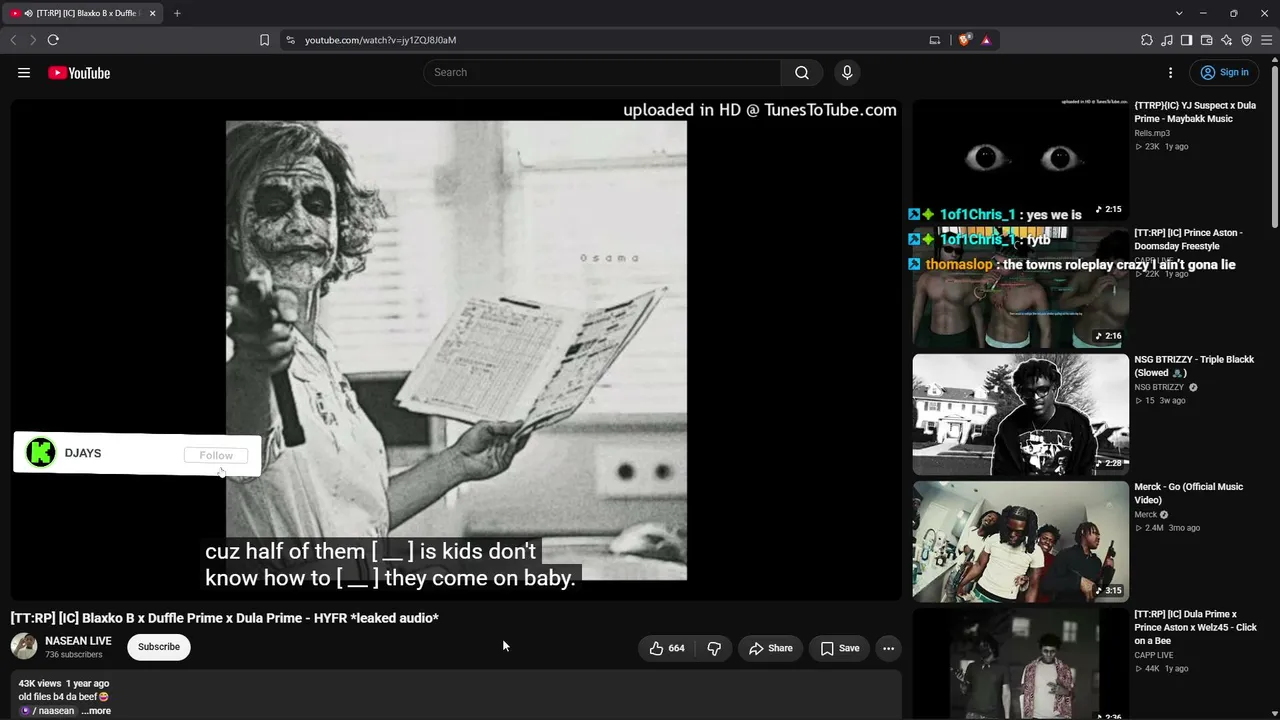Focus the YouTube search box
1280x720 pixels.
click(x=602, y=73)
